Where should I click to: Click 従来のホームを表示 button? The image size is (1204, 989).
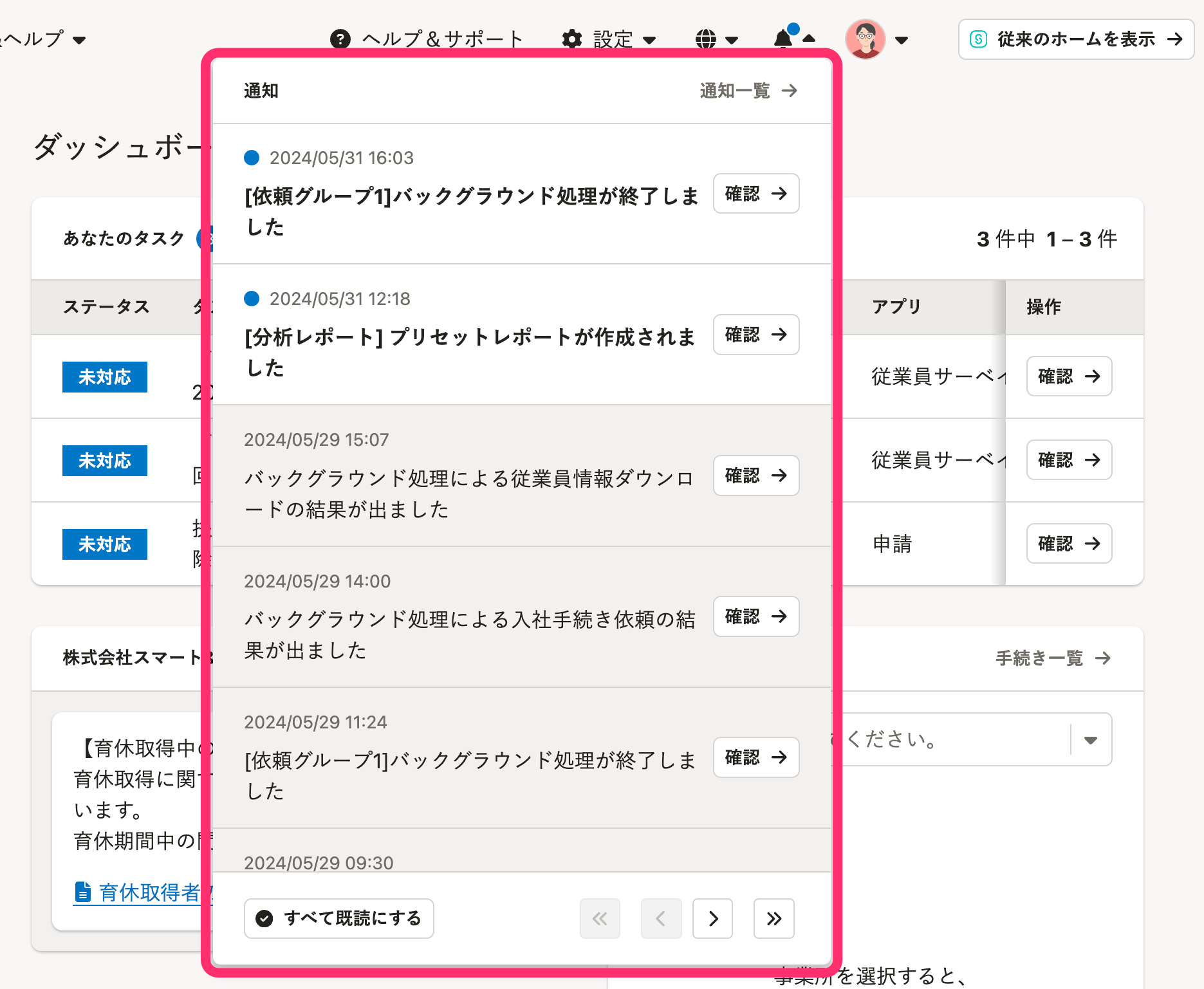[1076, 39]
